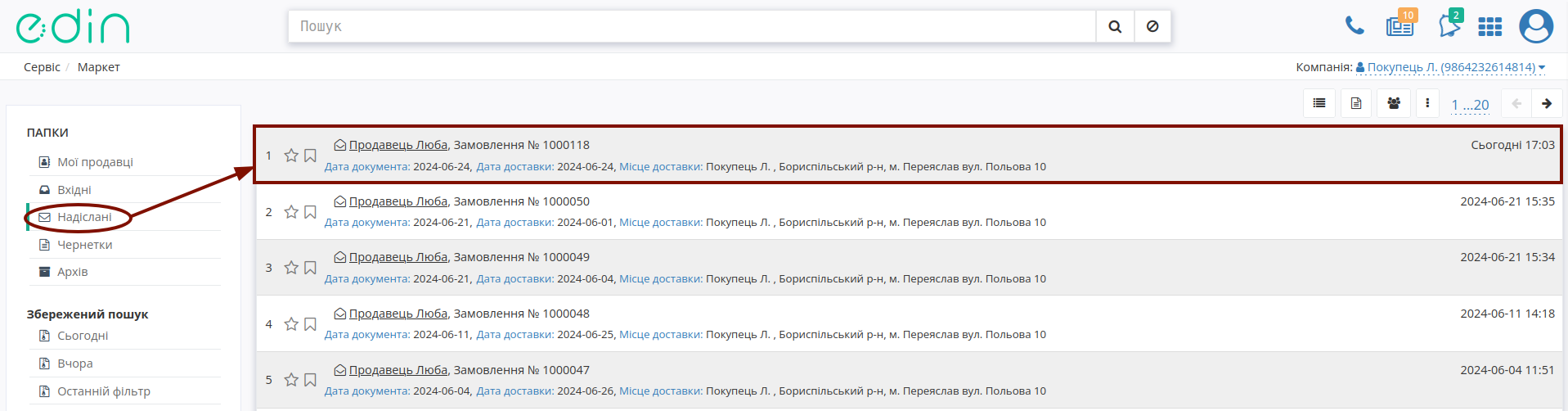Click the search magnifier button
This screenshot has height=411, width=1568.
coord(1115,26)
